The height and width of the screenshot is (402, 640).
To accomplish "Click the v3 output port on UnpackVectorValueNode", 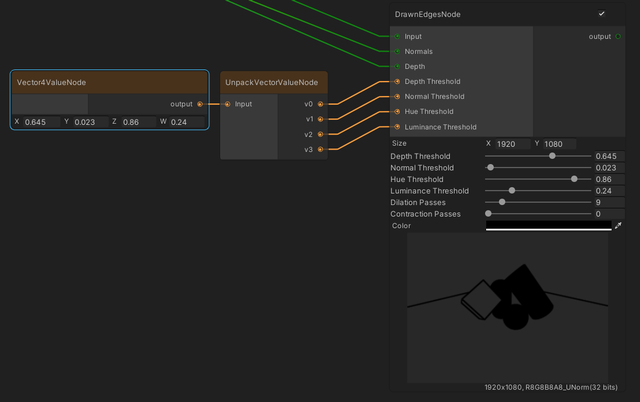I will (x=320, y=150).
